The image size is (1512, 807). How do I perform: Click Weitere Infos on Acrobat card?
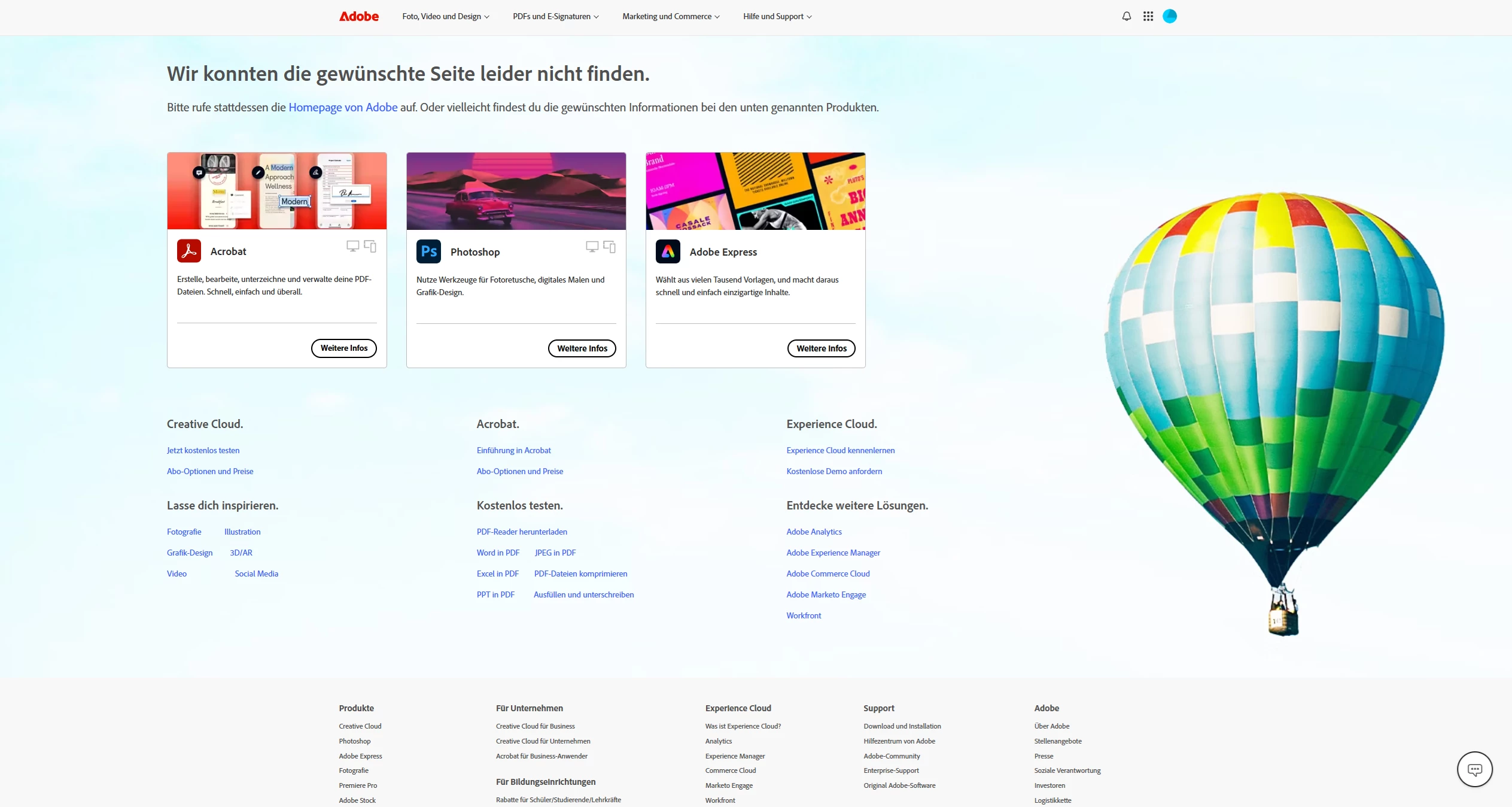point(343,348)
